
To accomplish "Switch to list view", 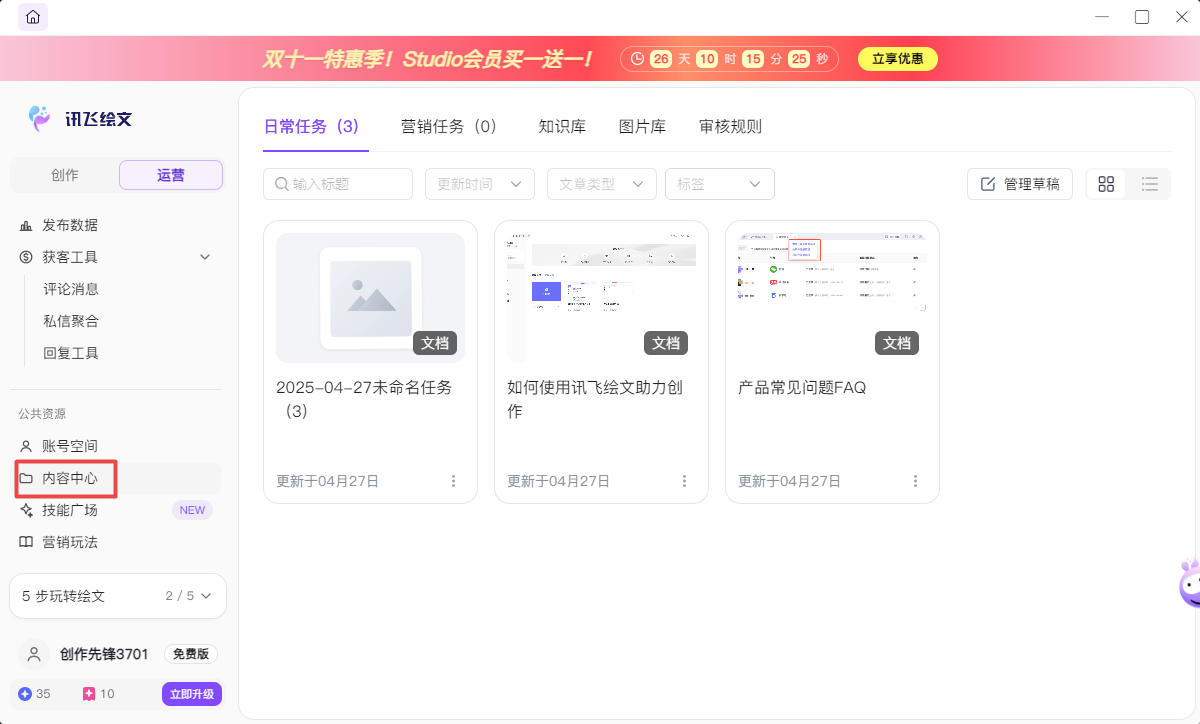I will pos(1150,184).
